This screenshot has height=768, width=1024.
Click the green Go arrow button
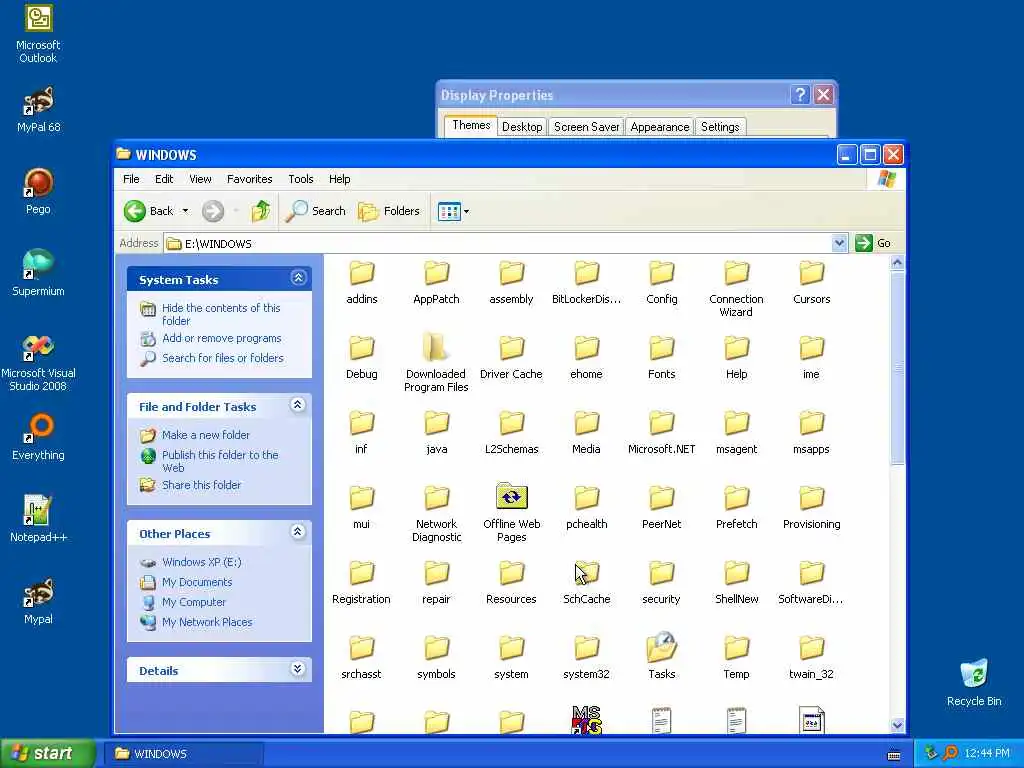[864, 243]
